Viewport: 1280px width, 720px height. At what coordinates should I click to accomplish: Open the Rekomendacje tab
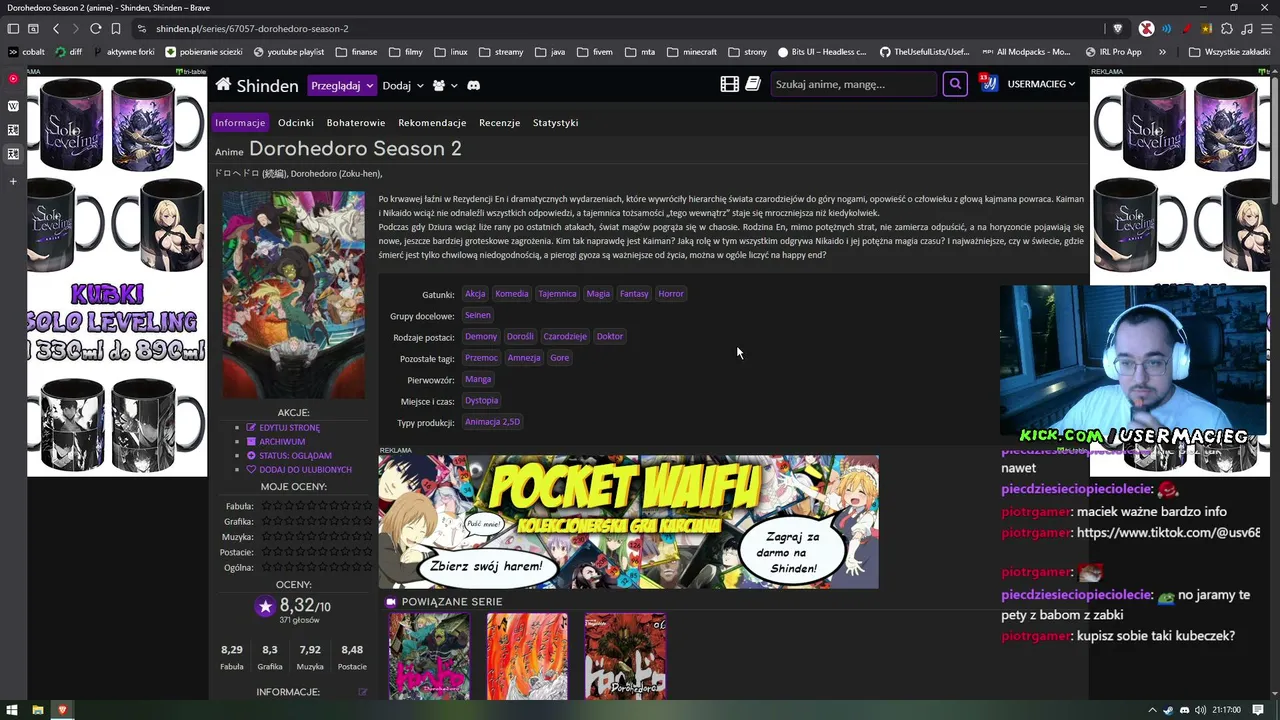pos(432,123)
